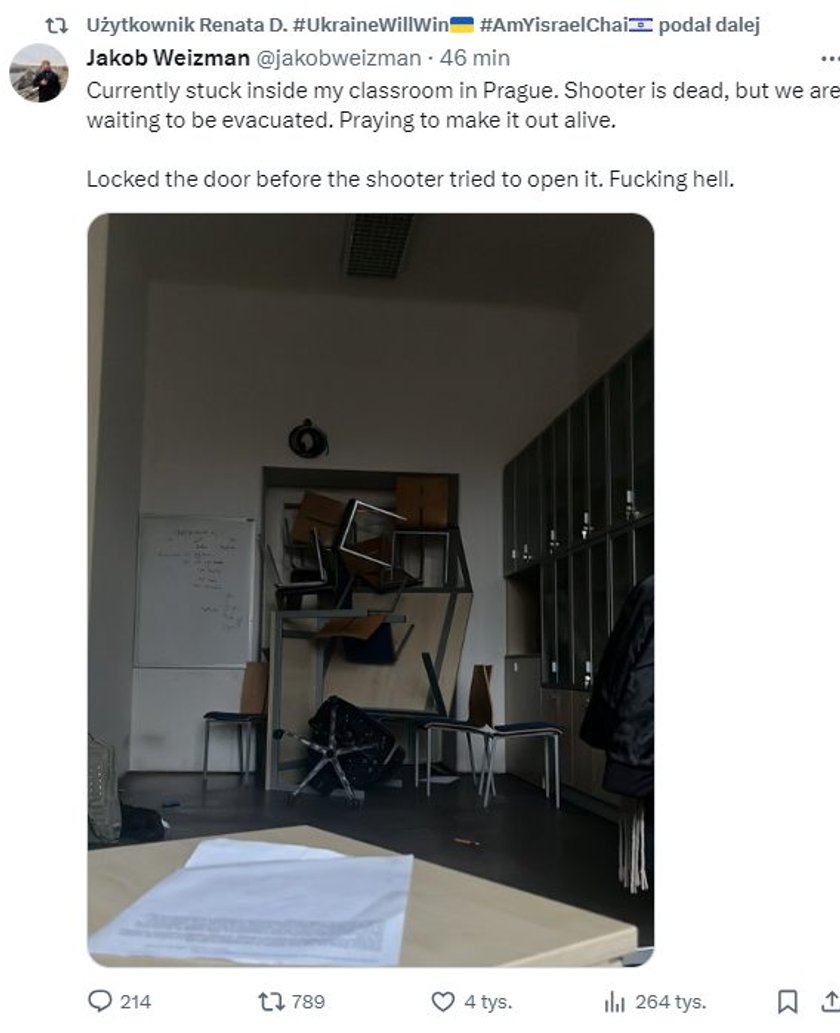Screen dimensions: 840x1033
Task: Click the @jakobweizman handle
Action: tap(338, 58)
